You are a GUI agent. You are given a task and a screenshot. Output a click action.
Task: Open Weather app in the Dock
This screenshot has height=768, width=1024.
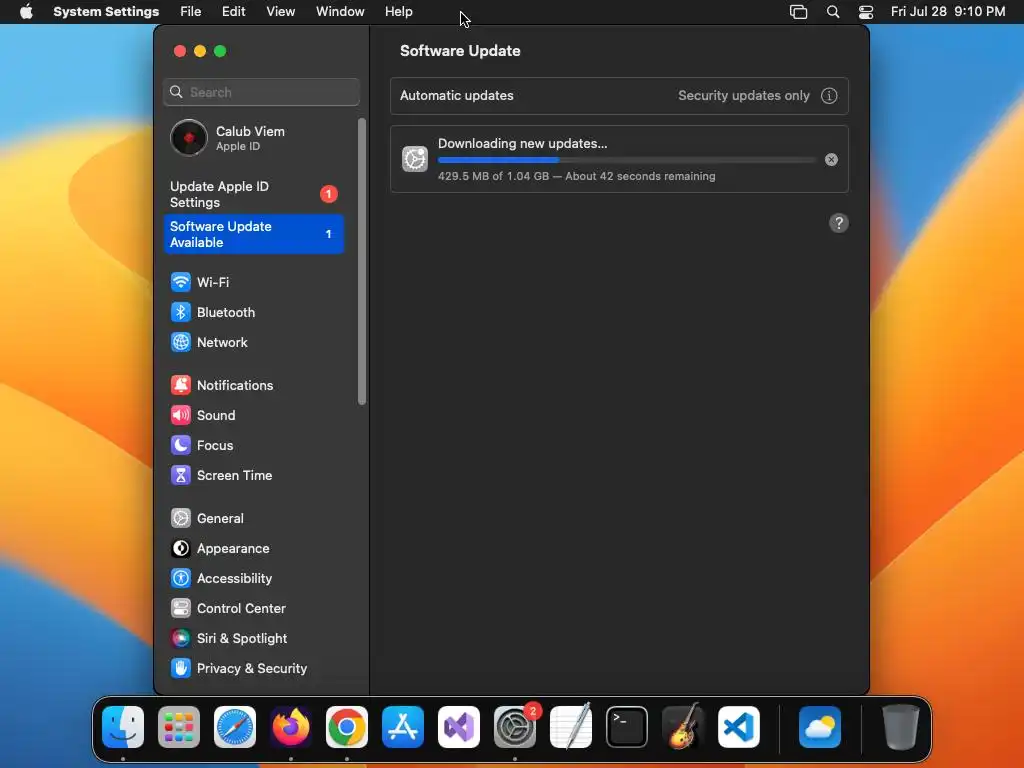click(820, 727)
